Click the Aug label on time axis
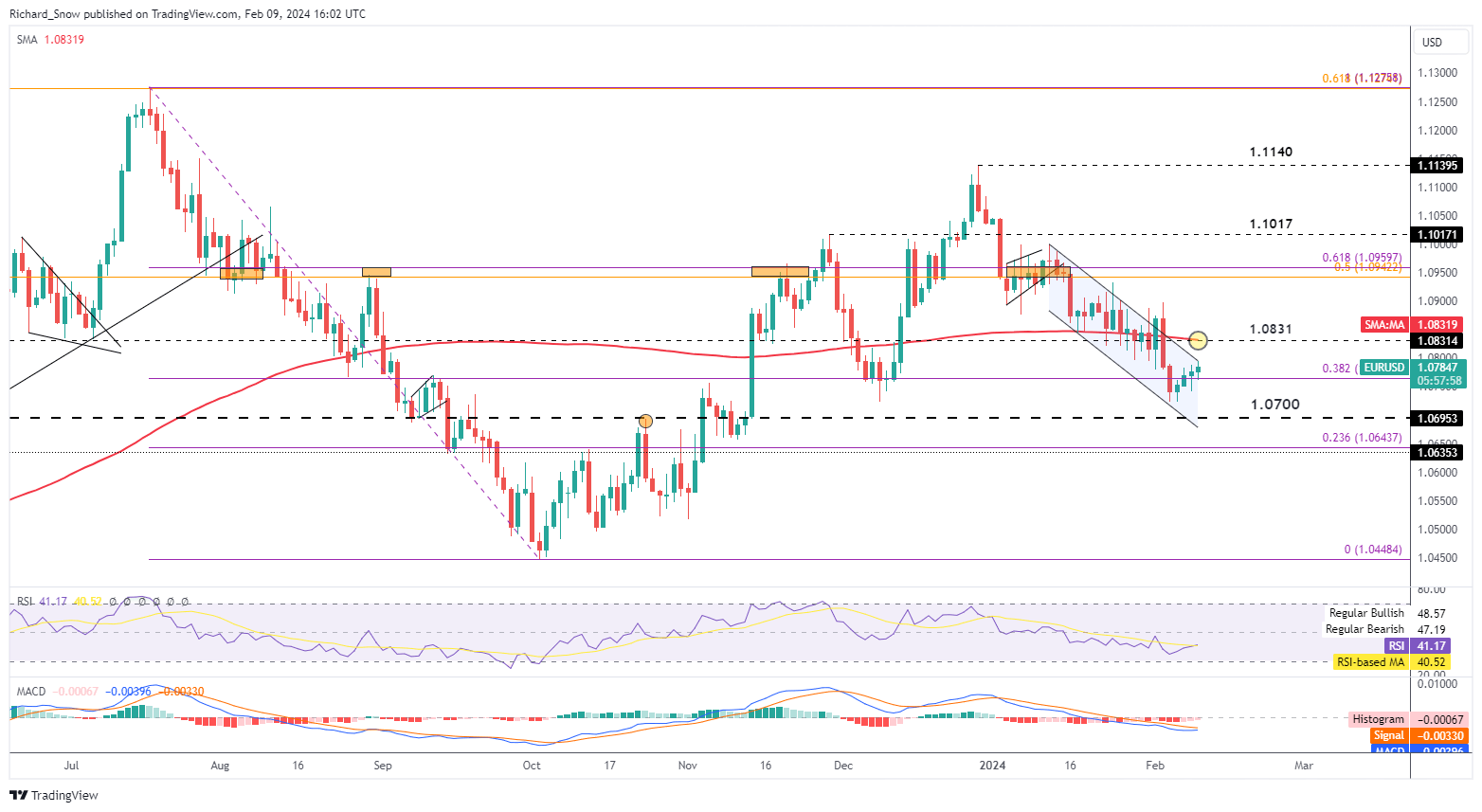Image resolution: width=1482 pixels, height=812 pixels. pyautogui.click(x=221, y=766)
